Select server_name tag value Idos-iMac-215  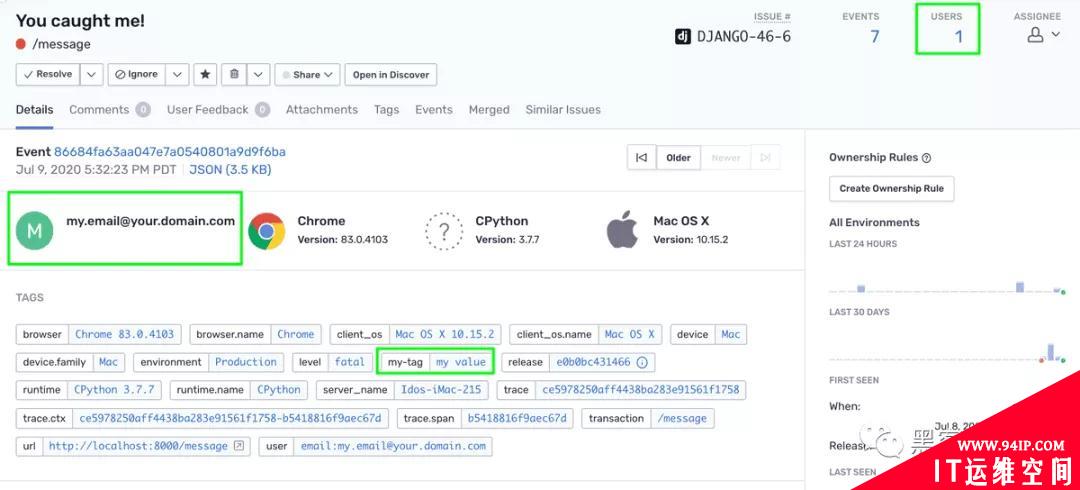point(441,389)
